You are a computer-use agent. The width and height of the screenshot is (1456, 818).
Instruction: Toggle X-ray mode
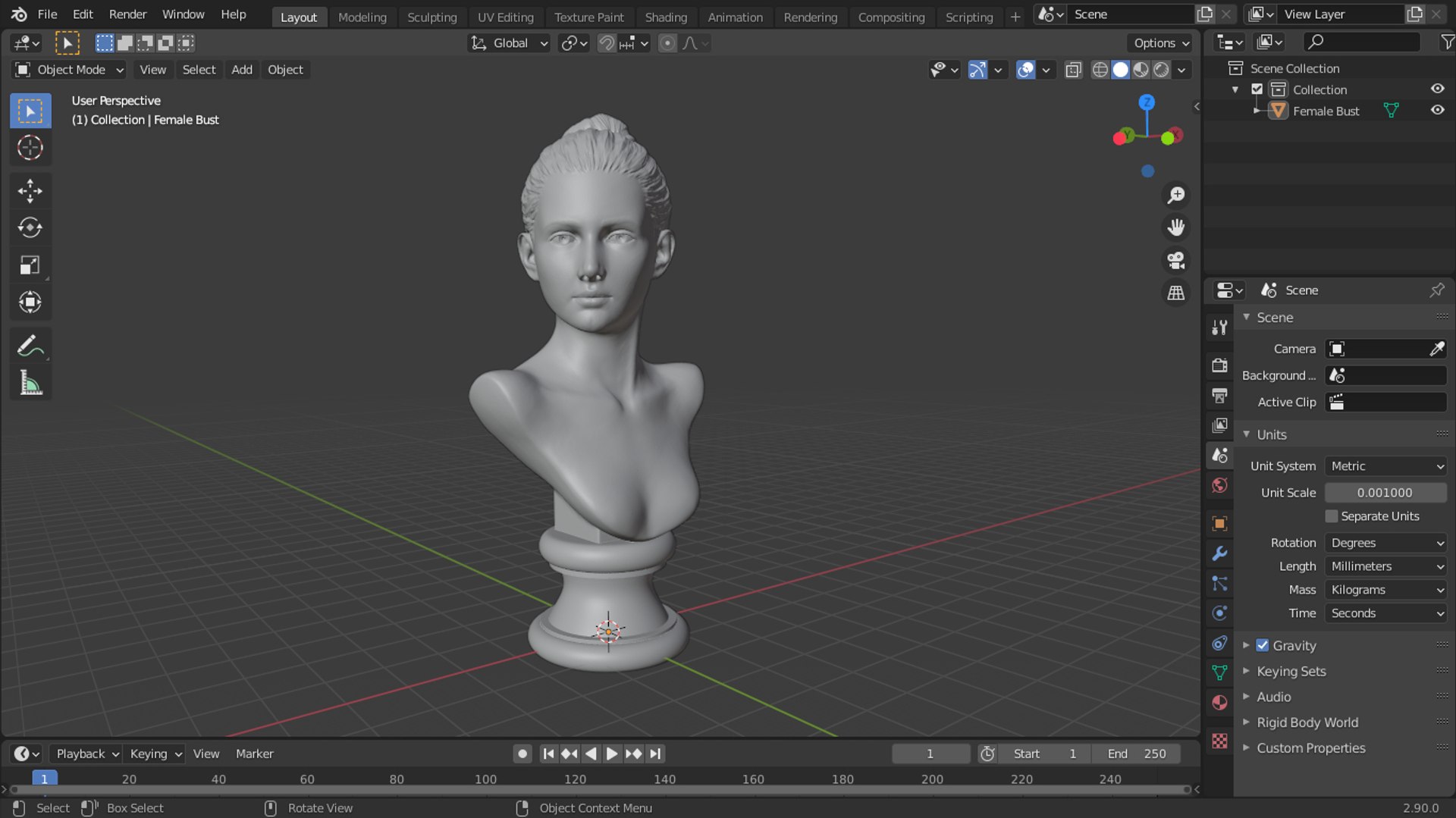point(1073,70)
